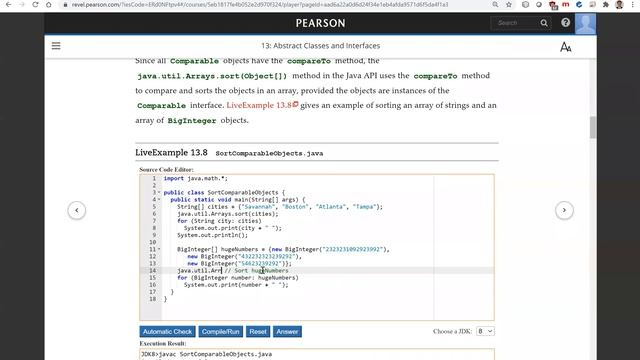Click the page vertical scrollbar thumb

tap(593, 127)
